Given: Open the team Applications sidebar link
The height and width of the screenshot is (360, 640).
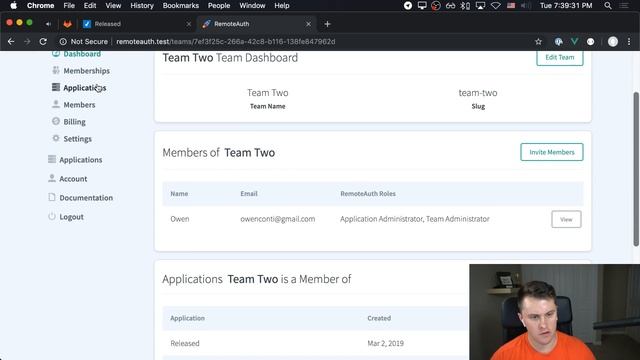Looking at the screenshot, I should tap(84, 88).
